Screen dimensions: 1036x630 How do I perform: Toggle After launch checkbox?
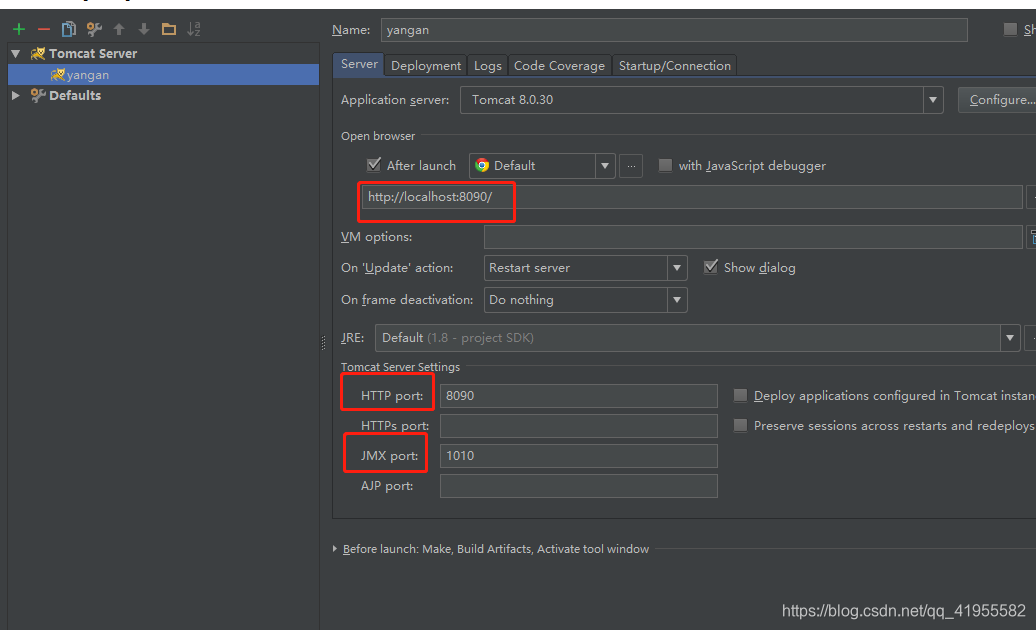click(374, 164)
